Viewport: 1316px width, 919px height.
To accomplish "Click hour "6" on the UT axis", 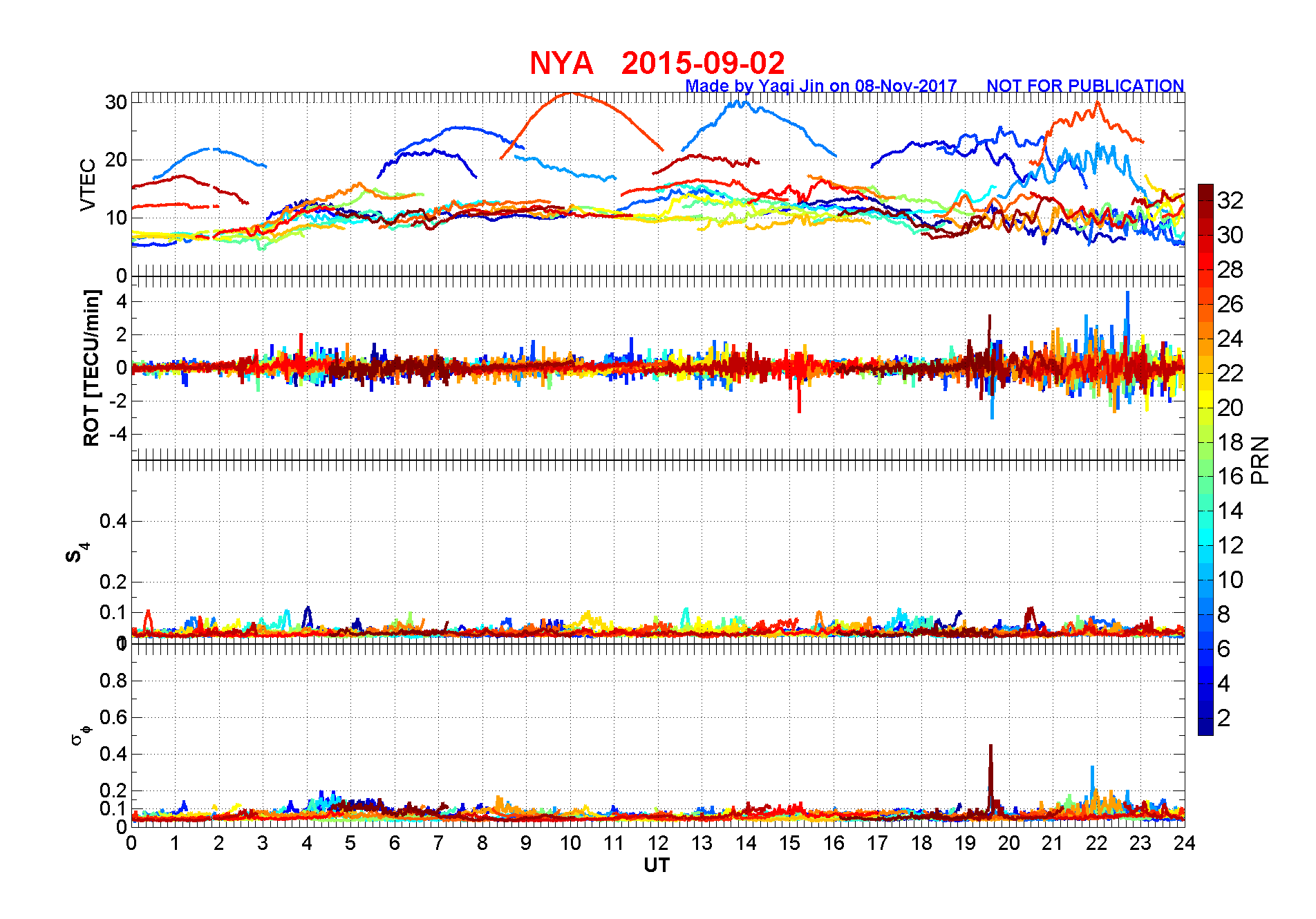I will coord(395,843).
